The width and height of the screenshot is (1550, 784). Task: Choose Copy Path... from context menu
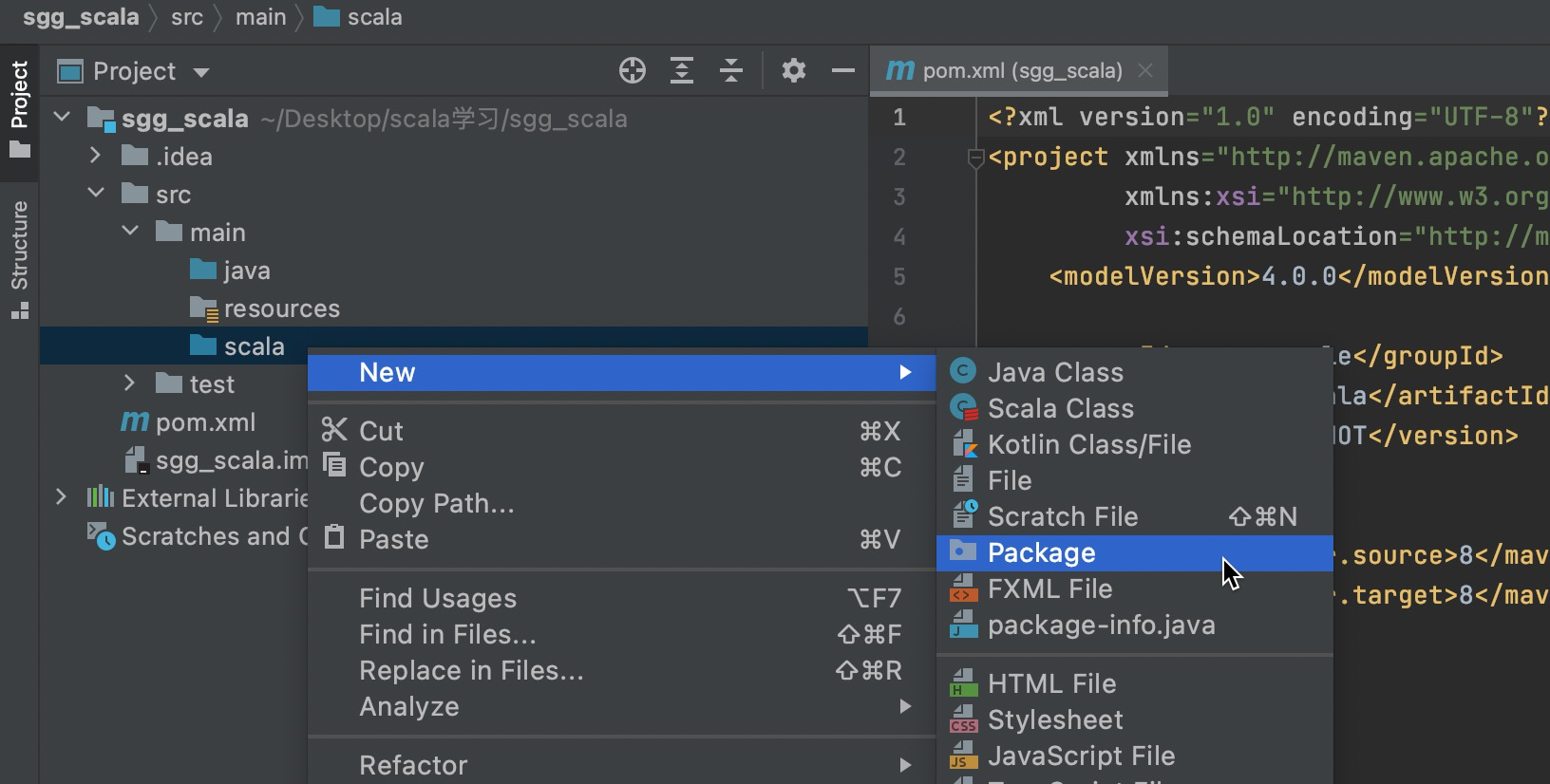(x=621, y=503)
